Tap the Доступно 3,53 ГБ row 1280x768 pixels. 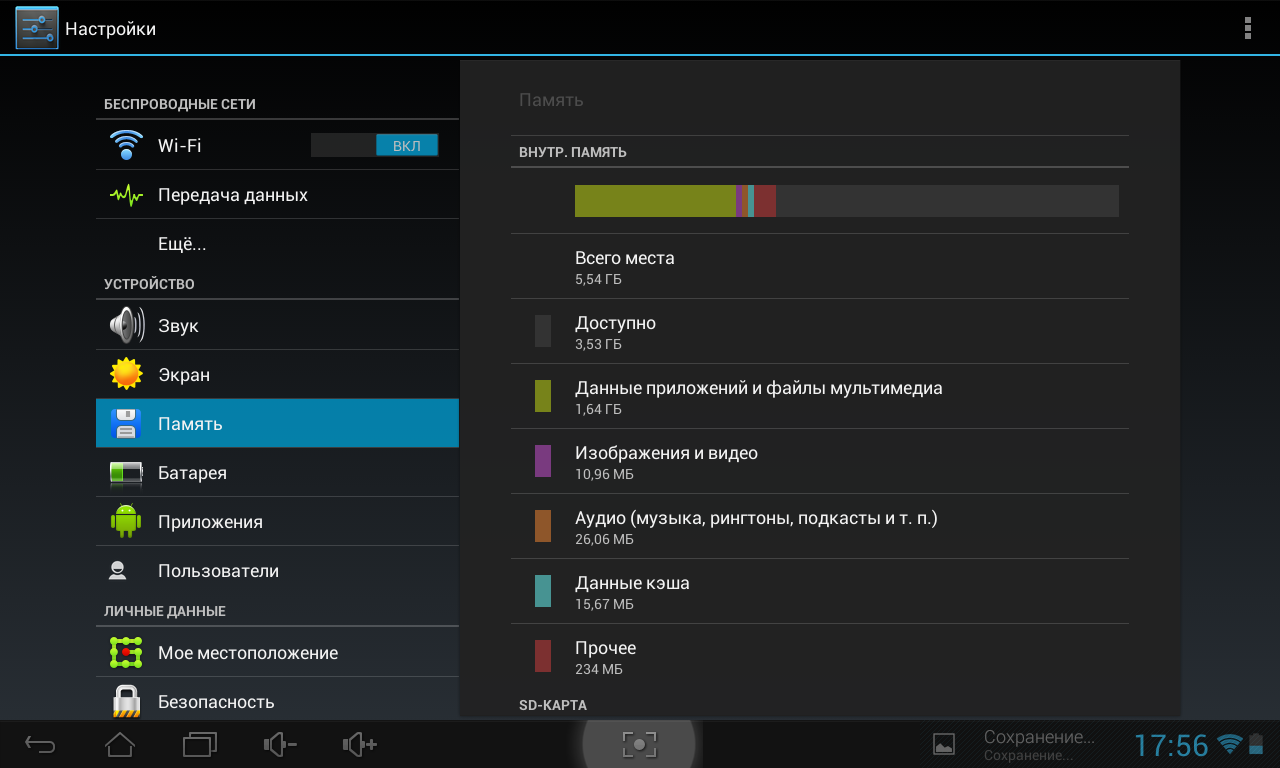[820, 331]
